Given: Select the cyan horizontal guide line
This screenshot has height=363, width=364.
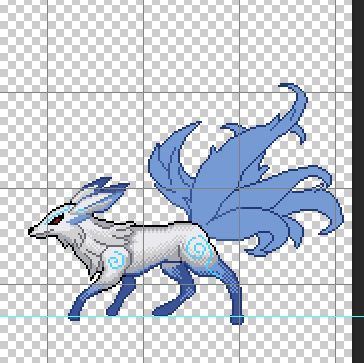Looking at the screenshot, I should click(182, 317).
